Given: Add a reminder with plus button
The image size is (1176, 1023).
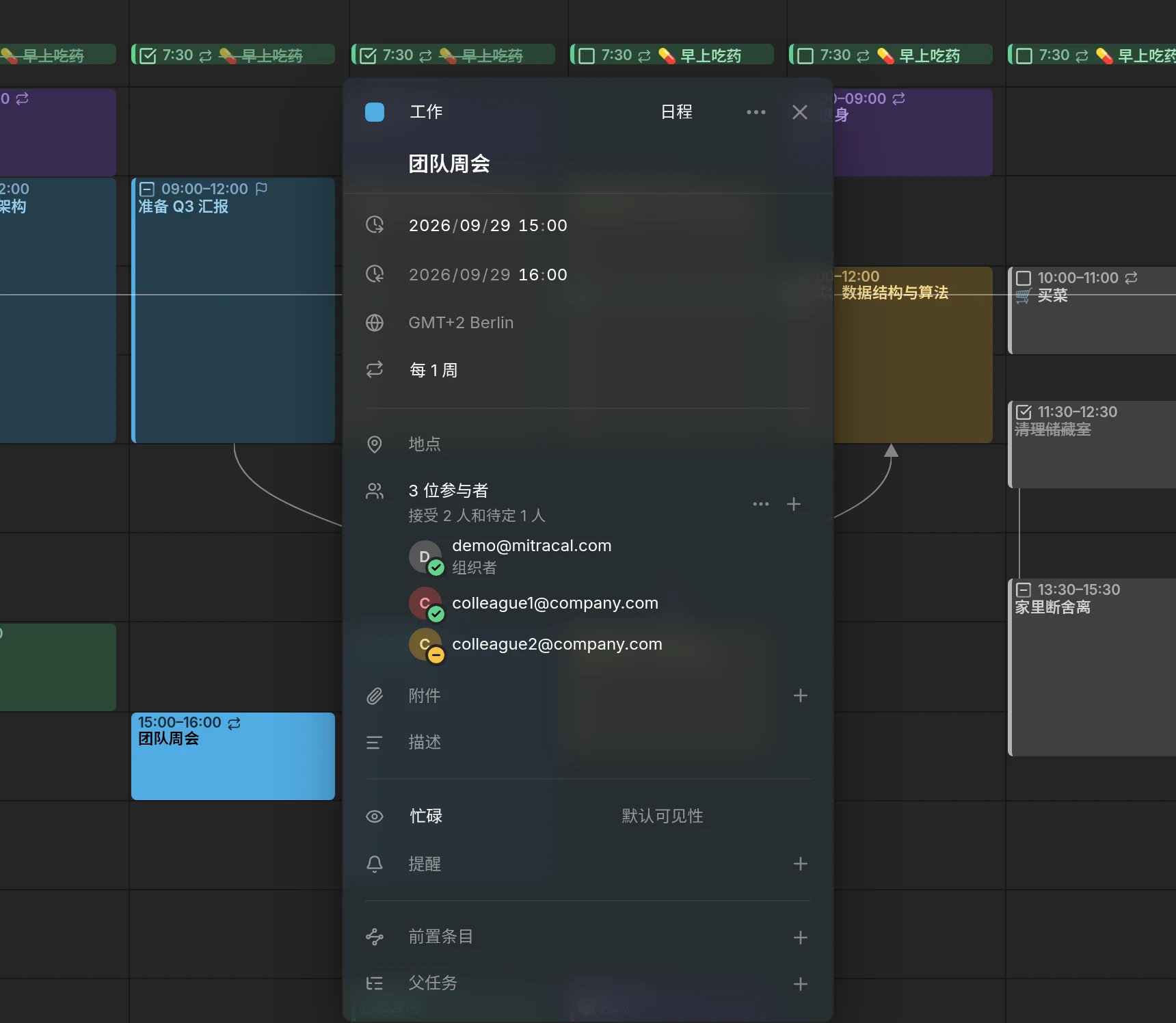Looking at the screenshot, I should [801, 864].
